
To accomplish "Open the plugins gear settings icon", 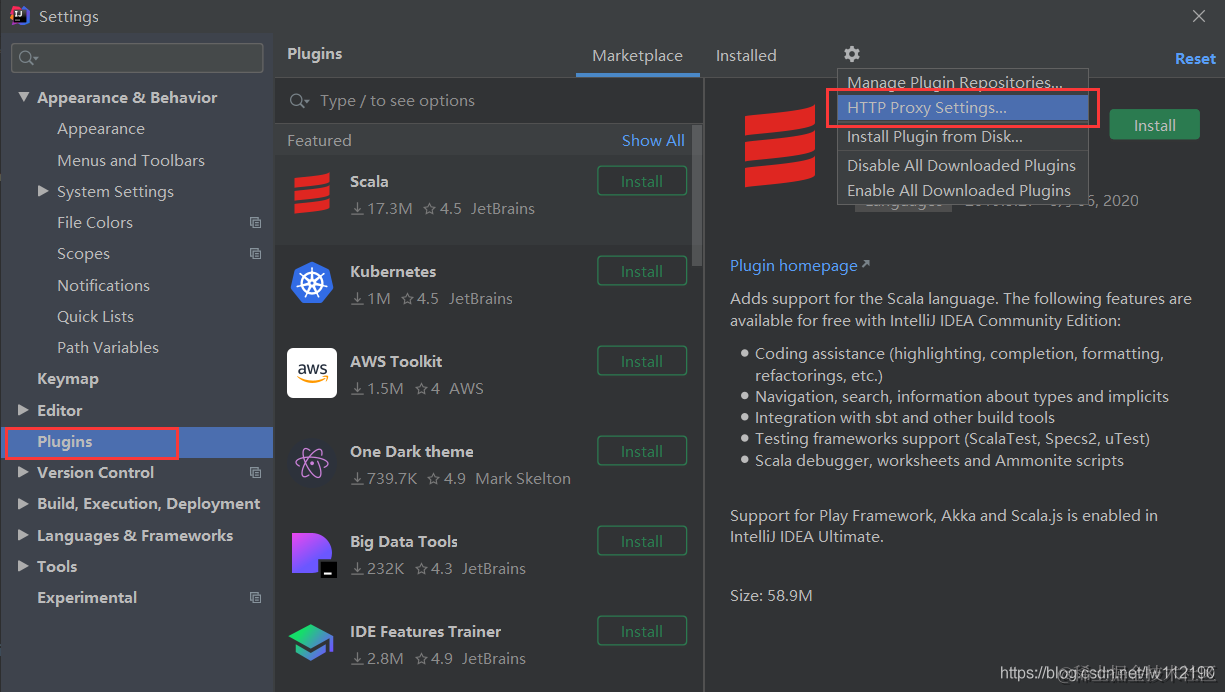I will point(851,55).
